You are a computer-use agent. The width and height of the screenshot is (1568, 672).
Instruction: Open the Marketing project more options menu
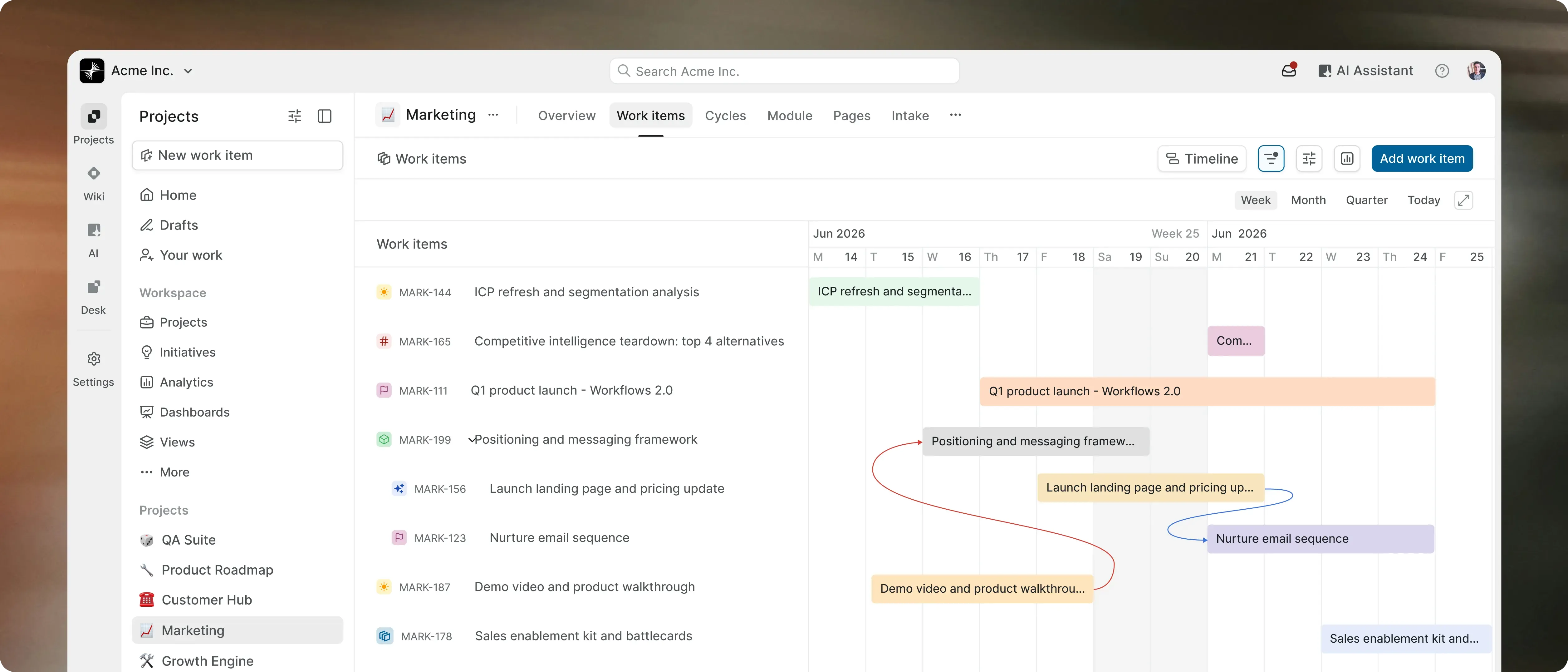coord(493,115)
